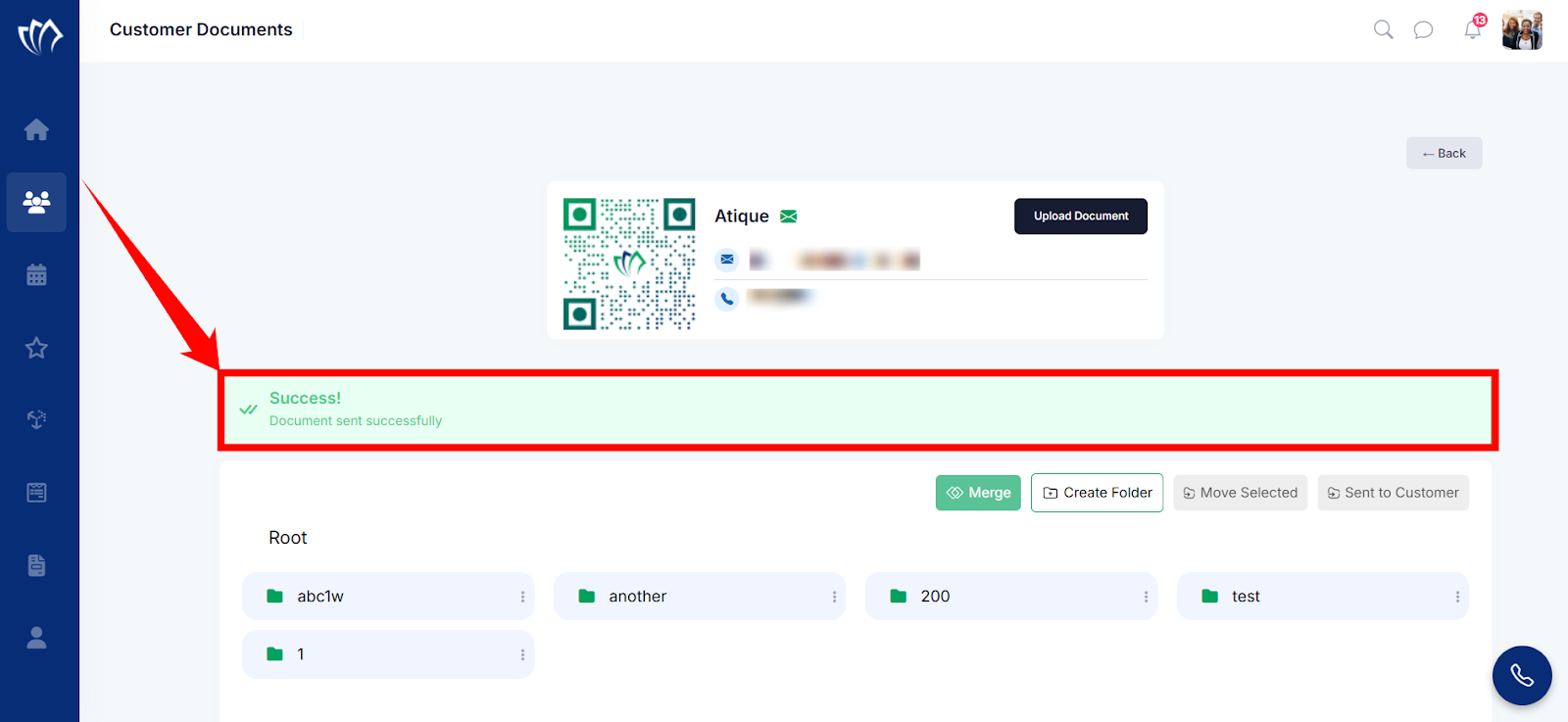
Task: Click Upload Document button
Action: 1081,217
